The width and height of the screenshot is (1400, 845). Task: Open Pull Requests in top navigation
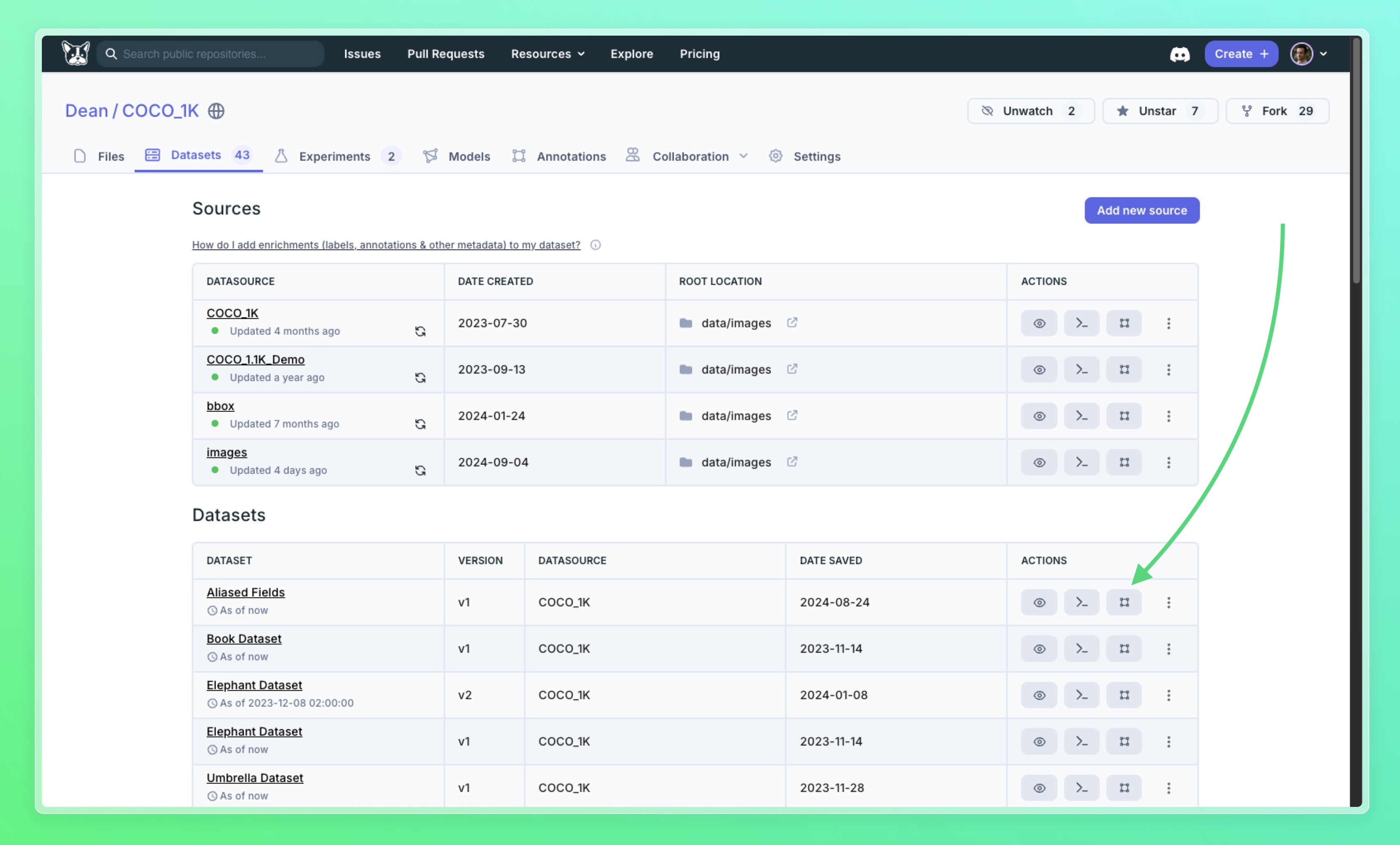coord(445,54)
